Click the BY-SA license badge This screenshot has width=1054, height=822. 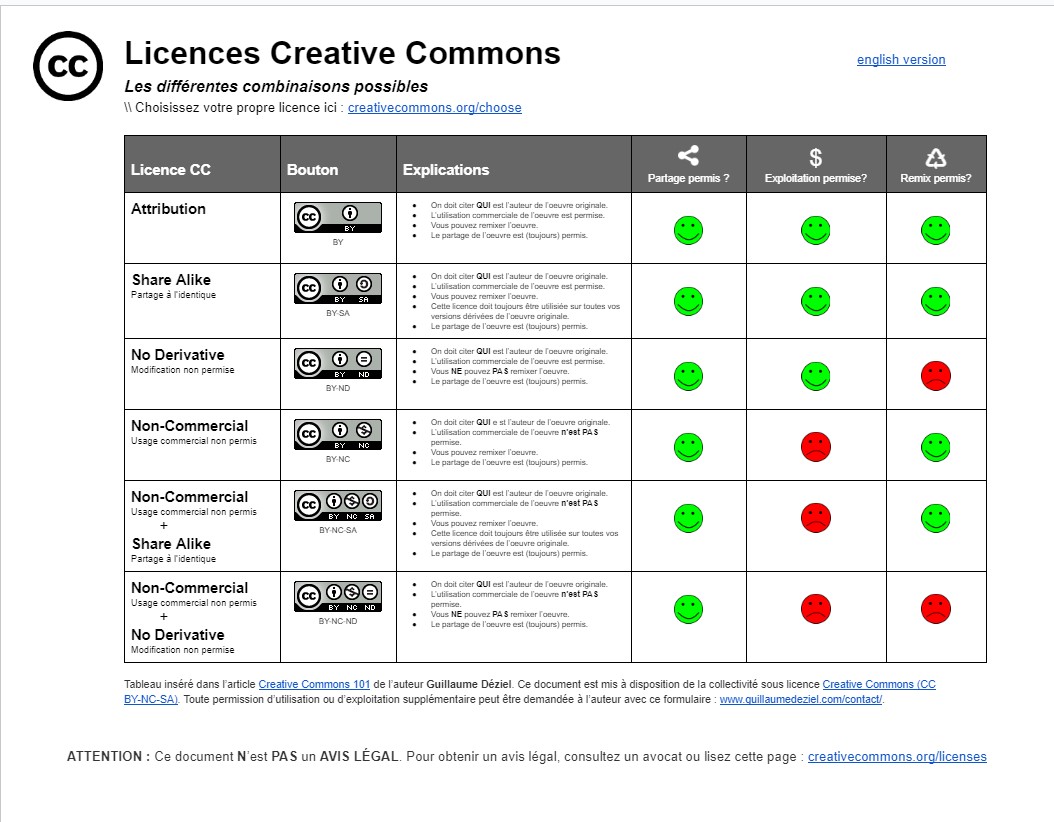(x=337, y=288)
